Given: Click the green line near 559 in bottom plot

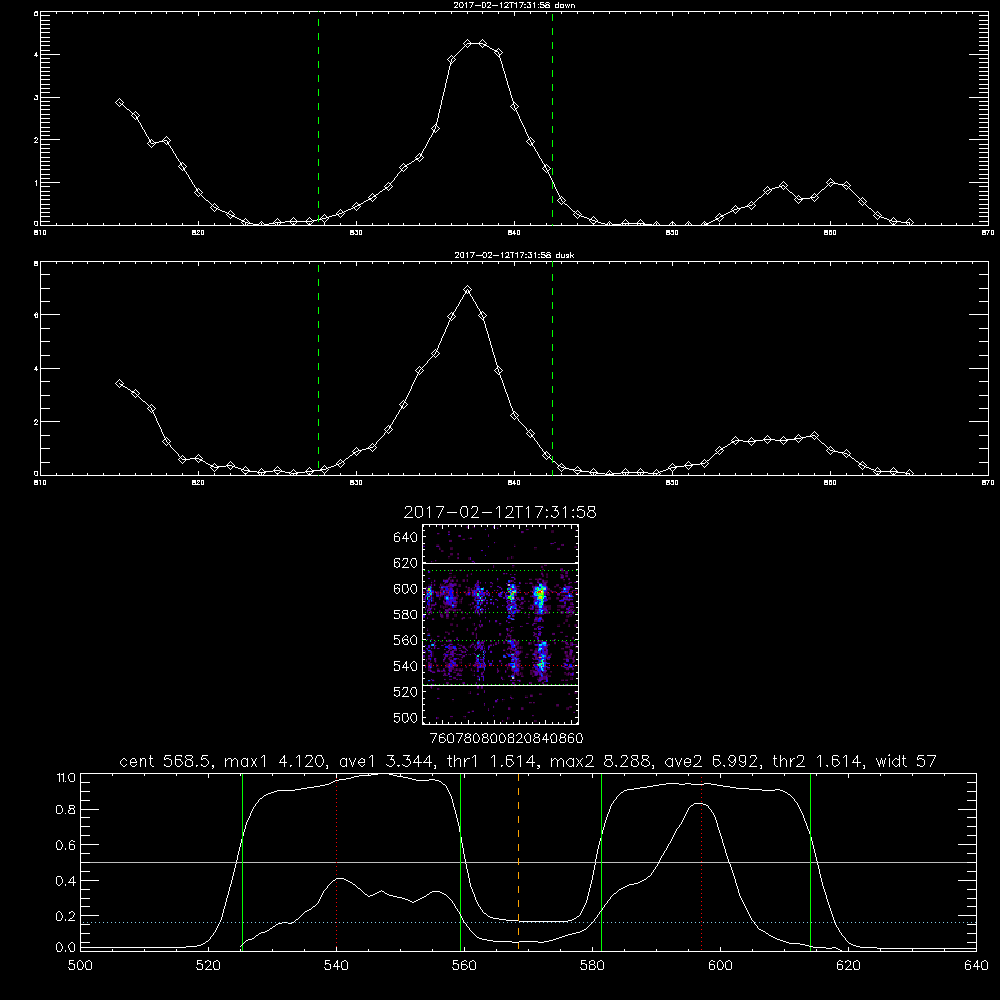Looking at the screenshot, I should 460,861.
